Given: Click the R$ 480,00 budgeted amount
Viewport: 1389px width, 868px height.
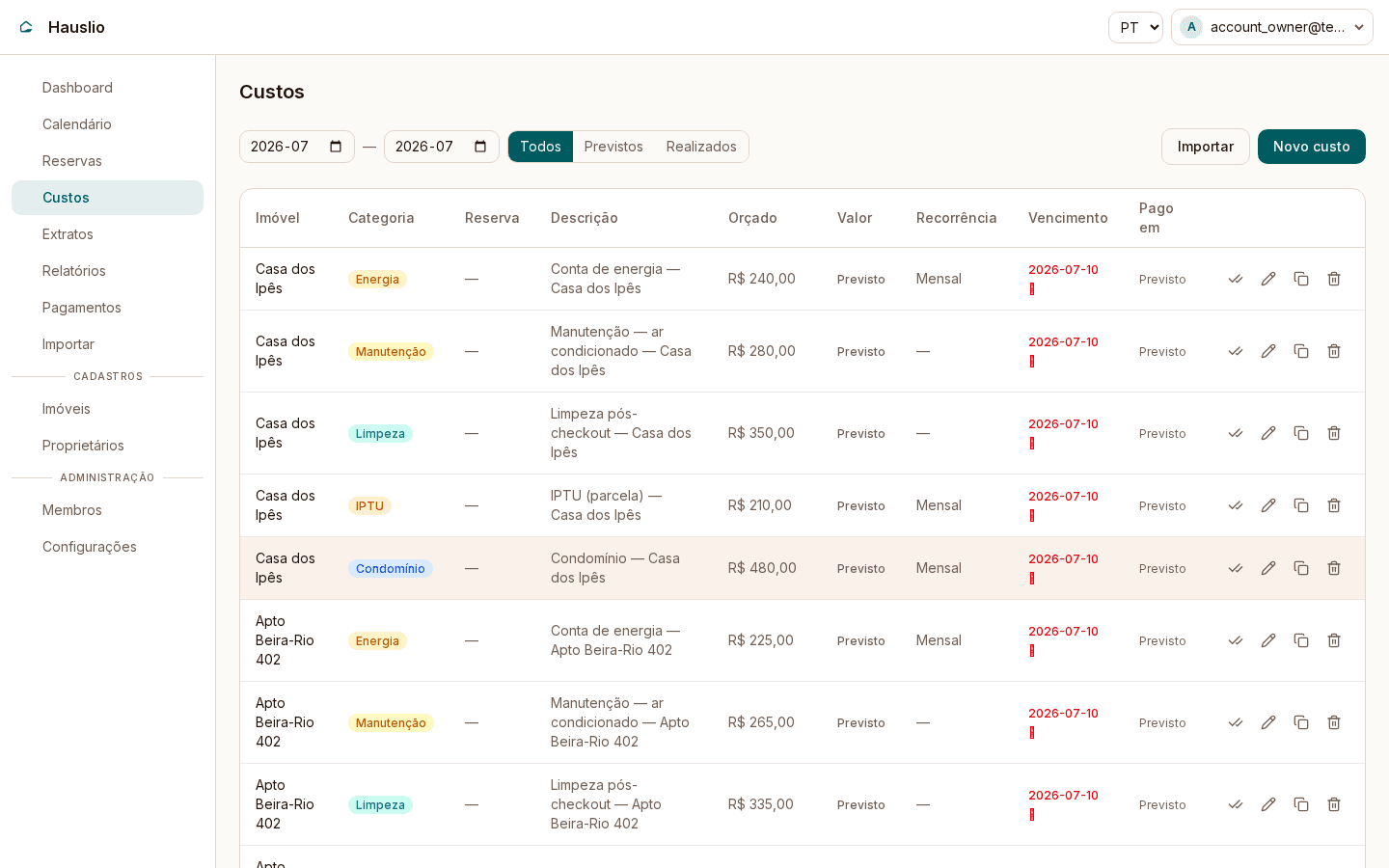Looking at the screenshot, I should pyautogui.click(x=762, y=568).
